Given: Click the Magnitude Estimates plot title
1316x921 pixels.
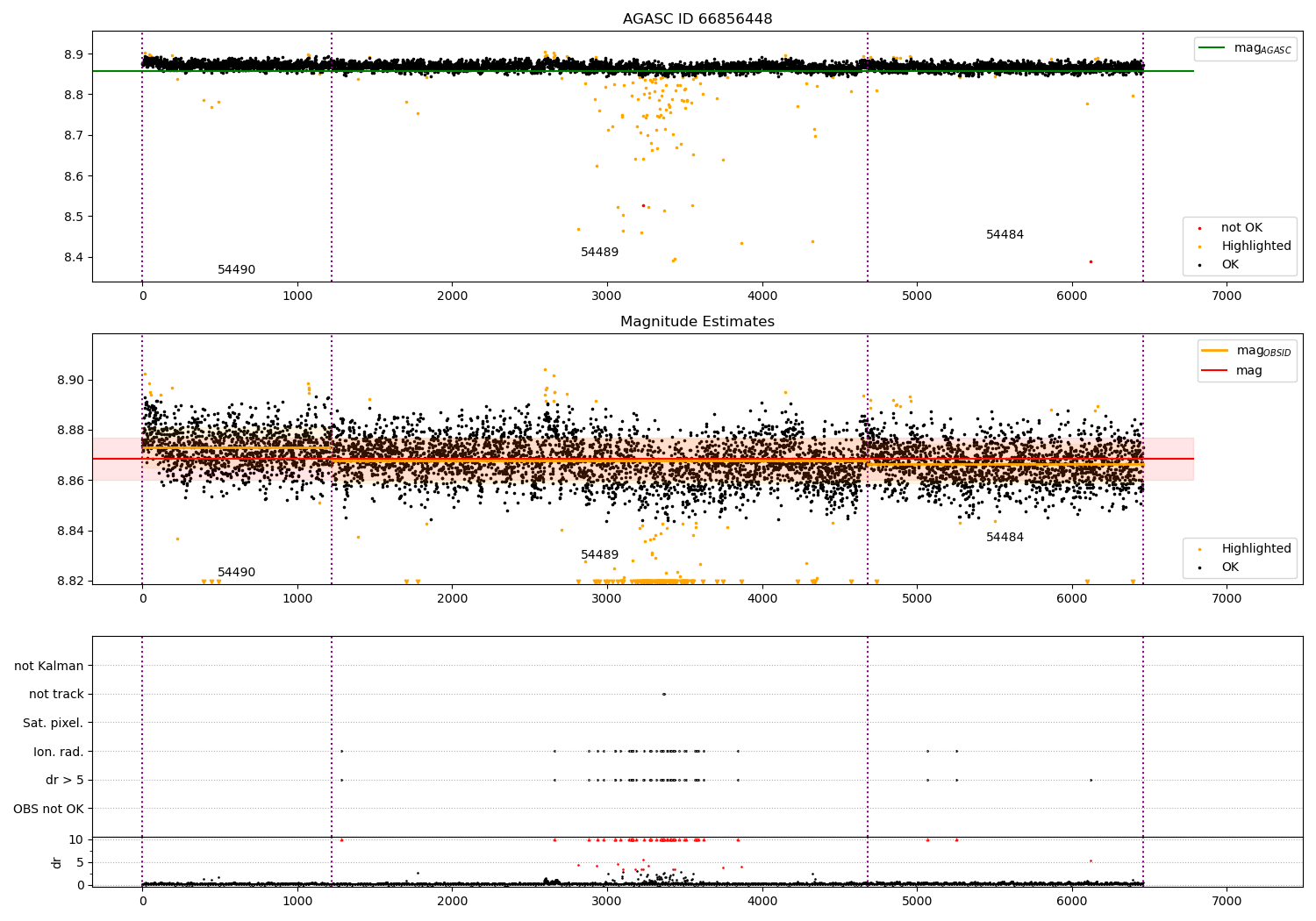Looking at the screenshot, I should pyautogui.click(x=697, y=322).
